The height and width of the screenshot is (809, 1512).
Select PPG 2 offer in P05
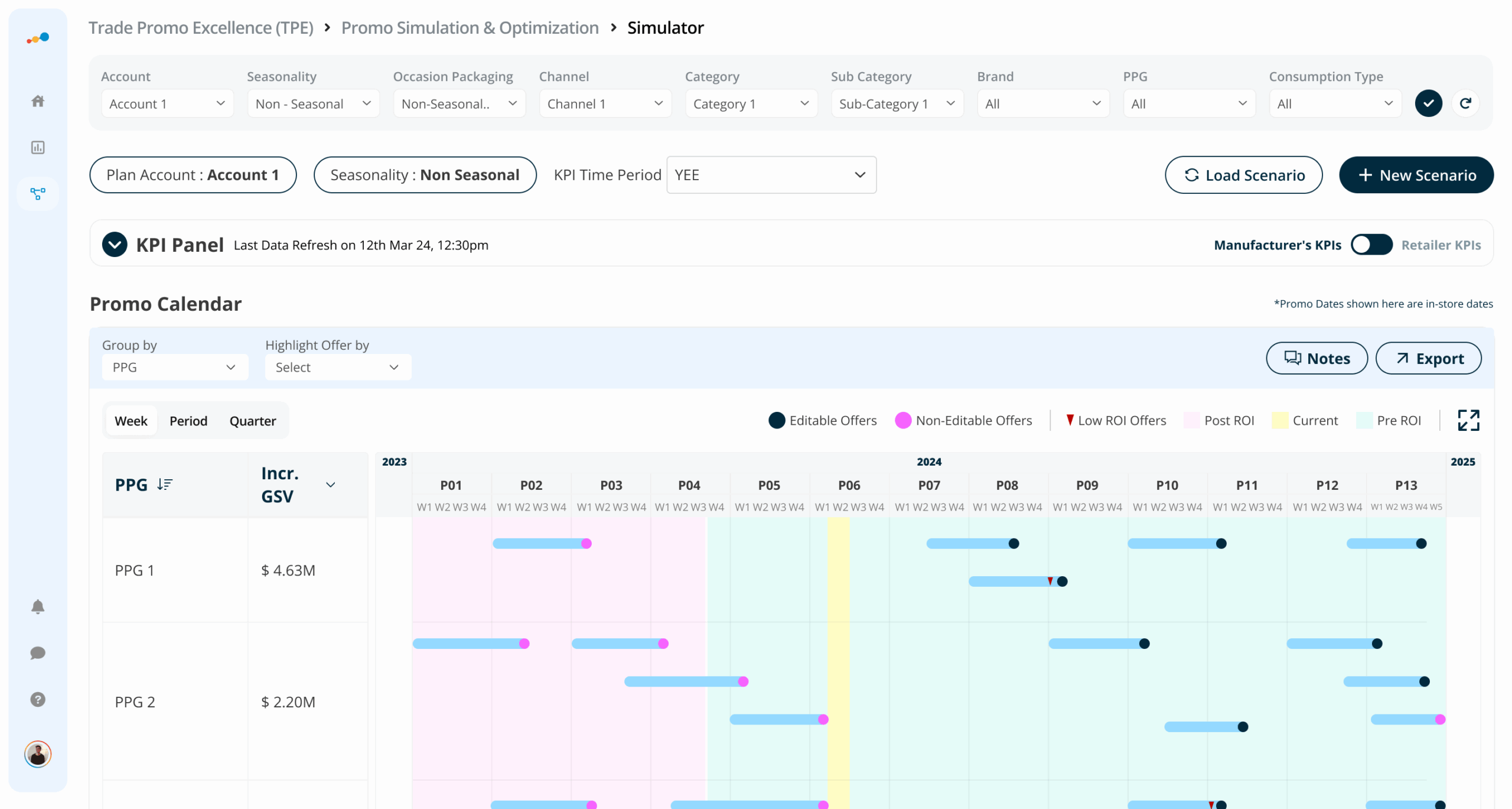click(779, 719)
